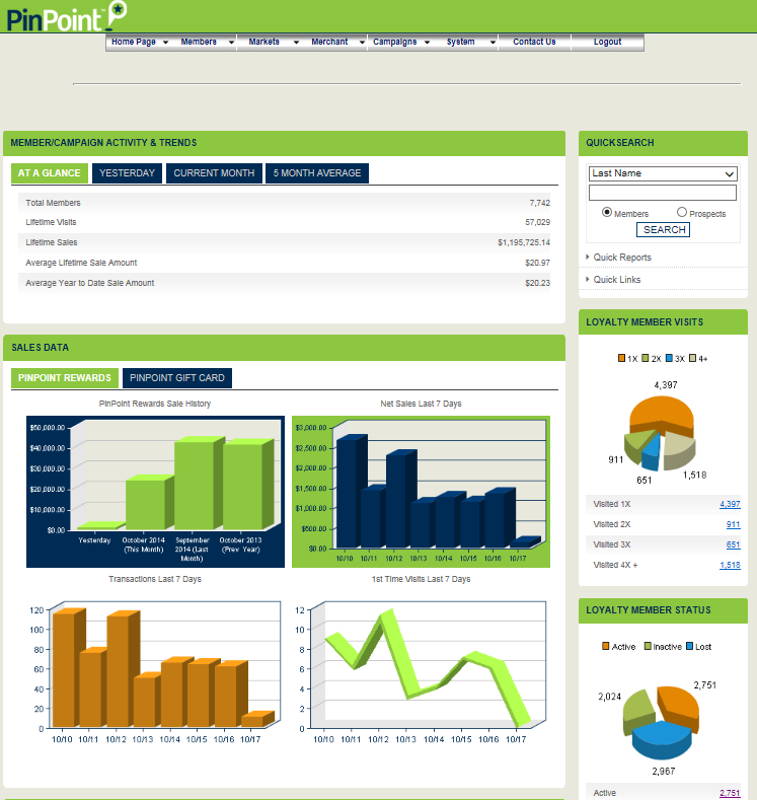This screenshot has width=757, height=800.
Task: Open the Home Page menu
Action: (x=134, y=42)
